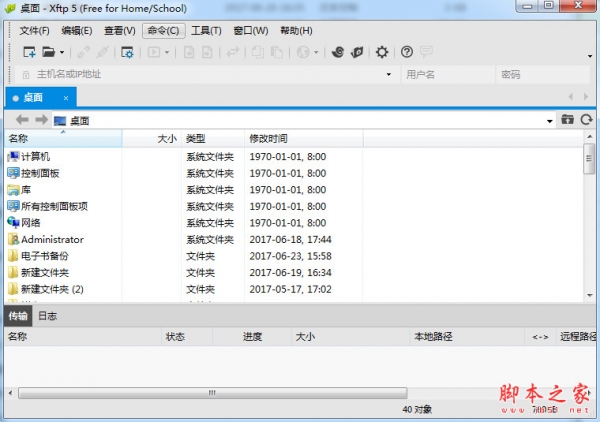Screen dimensions: 600x422
Task: Click the second grayed-out document toolbar icon
Action: click(x=207, y=52)
